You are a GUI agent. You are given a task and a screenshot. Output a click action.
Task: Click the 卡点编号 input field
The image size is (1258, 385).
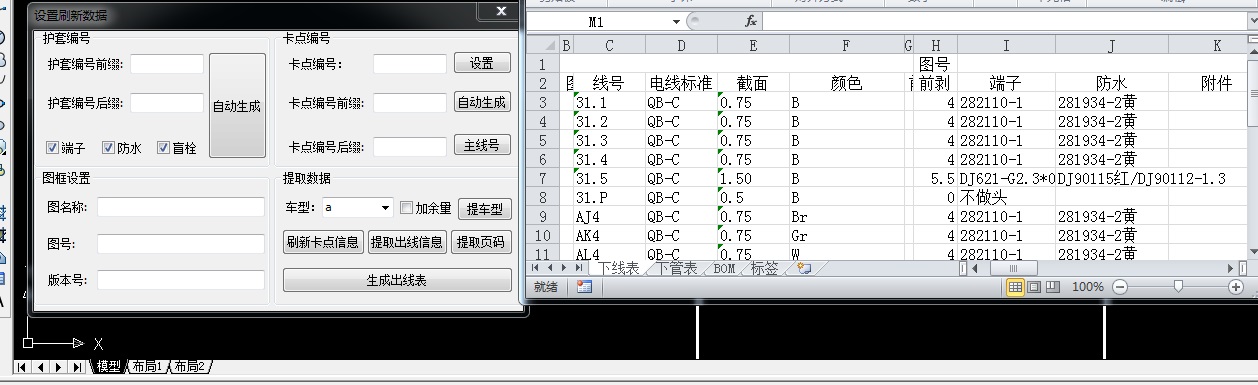409,64
